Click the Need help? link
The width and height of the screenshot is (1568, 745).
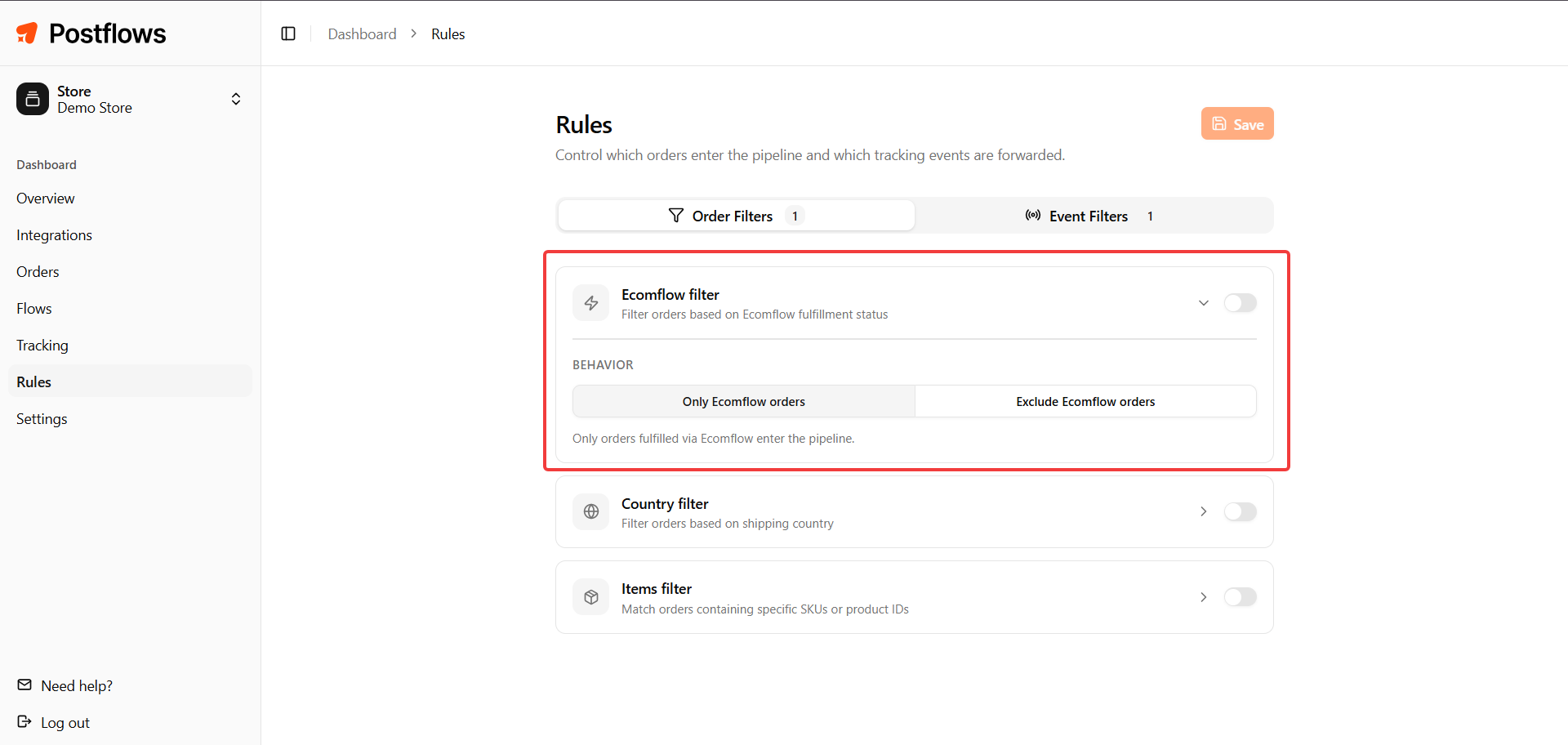(x=77, y=686)
